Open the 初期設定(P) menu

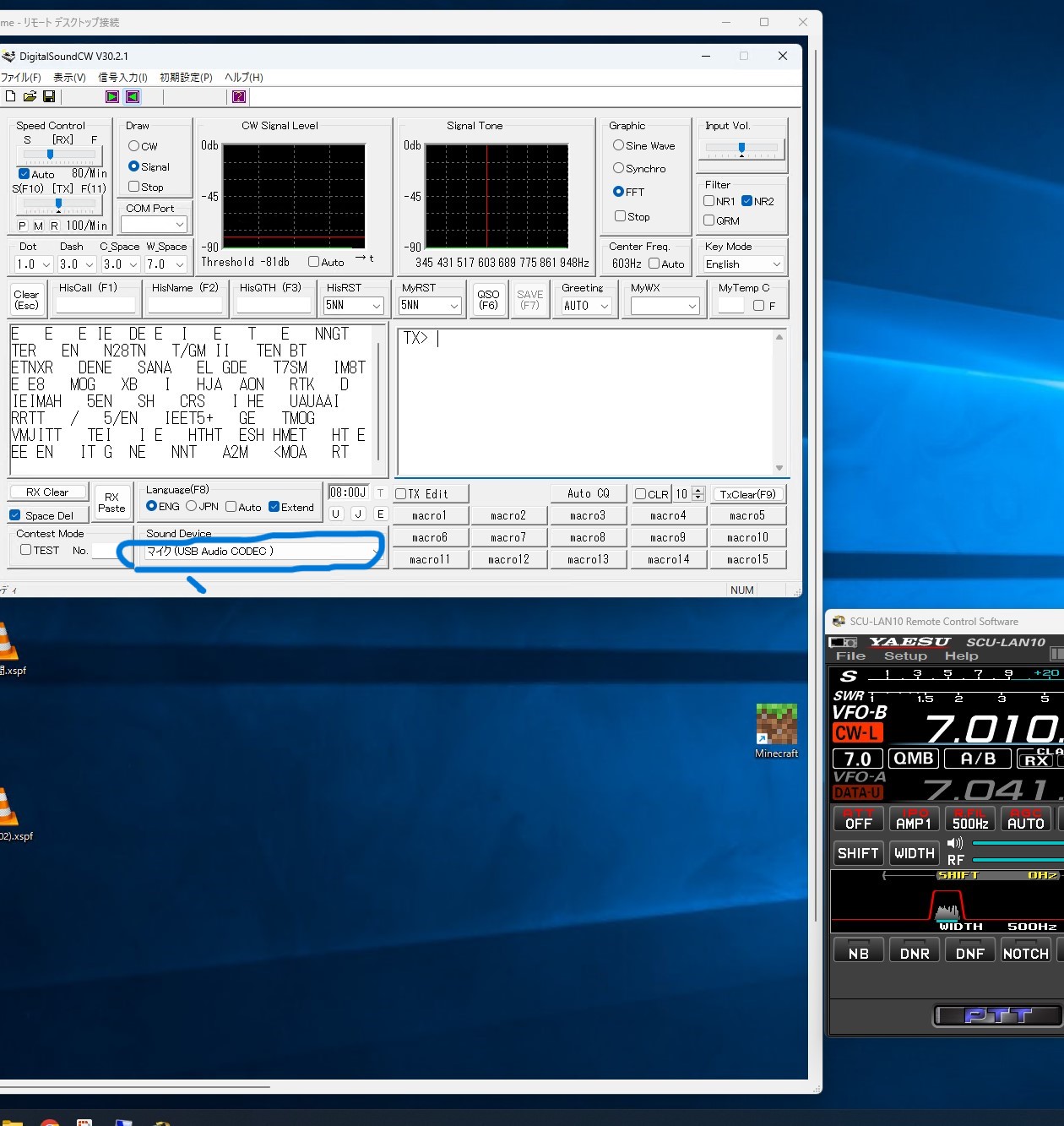186,77
